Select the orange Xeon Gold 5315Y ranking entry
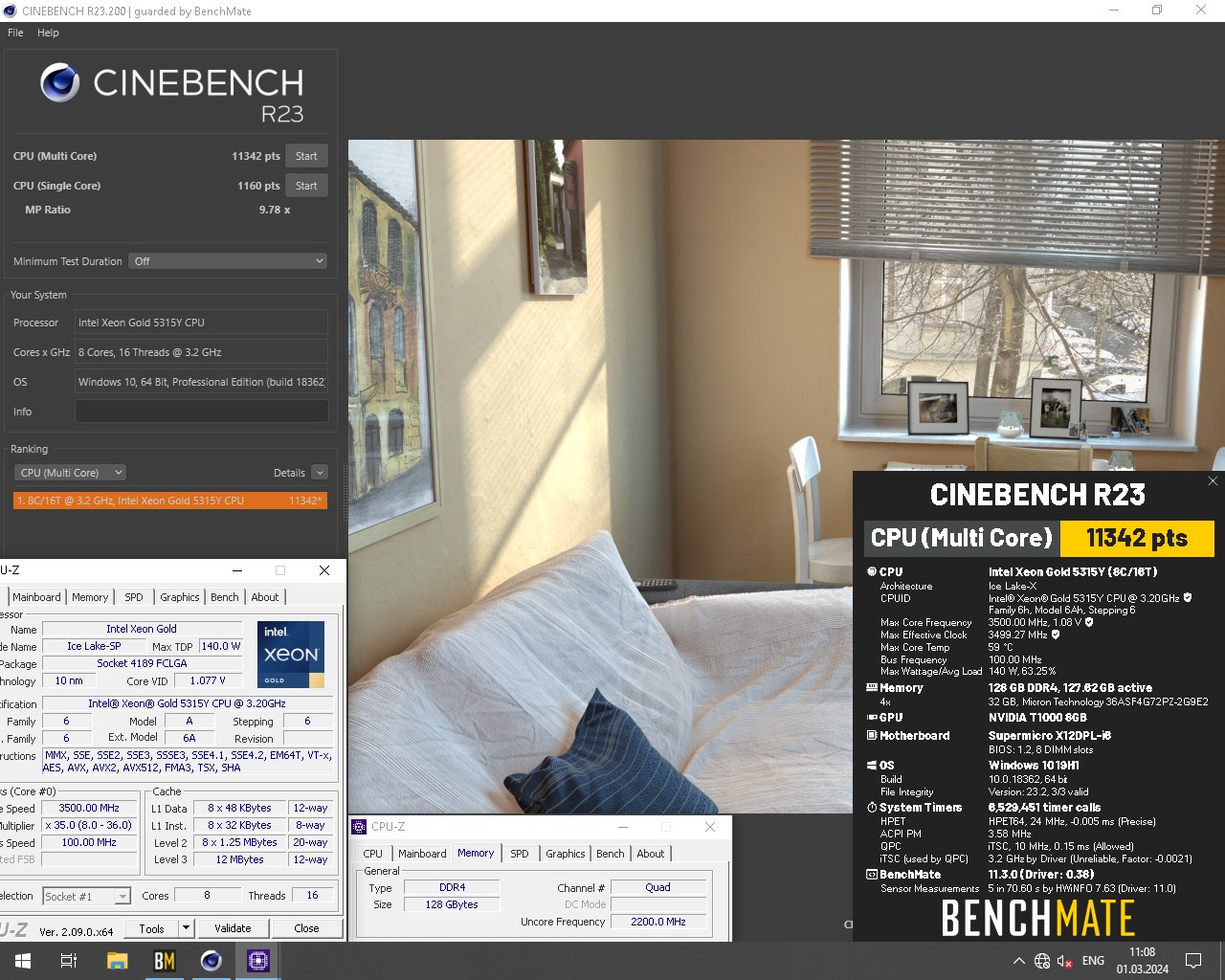The image size is (1225, 980). pos(170,501)
